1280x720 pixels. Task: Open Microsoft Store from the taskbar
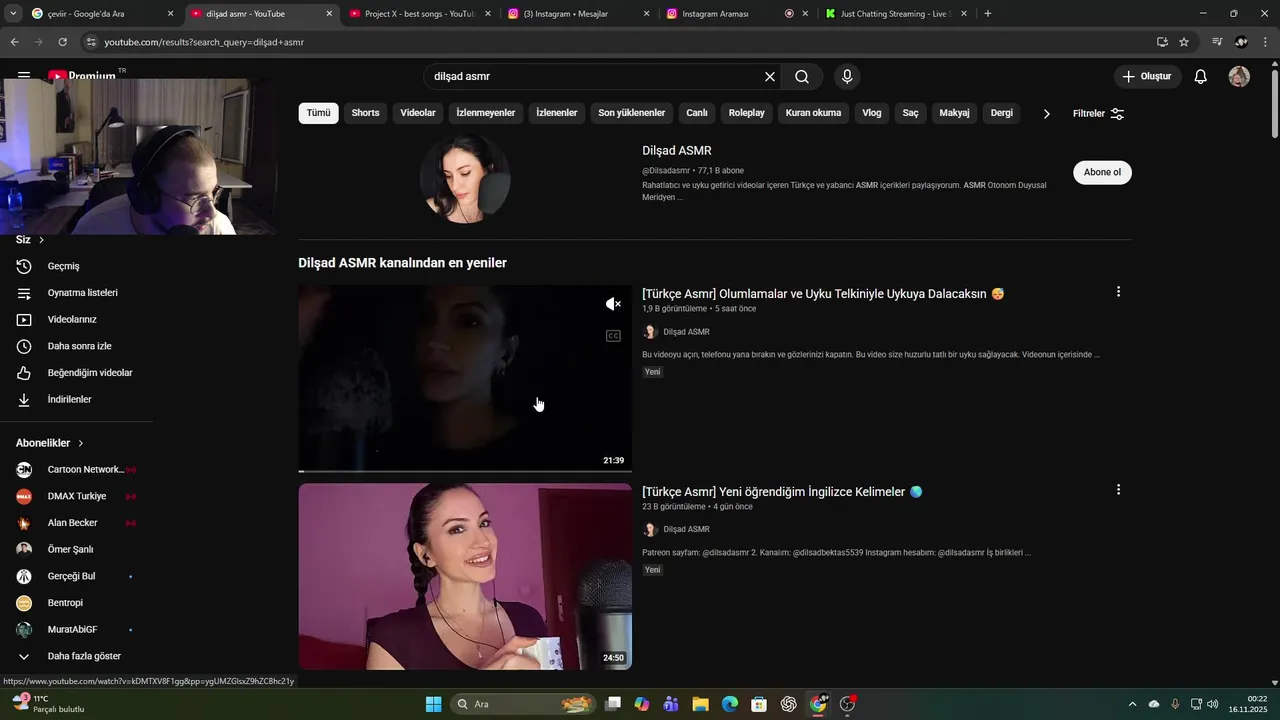759,704
